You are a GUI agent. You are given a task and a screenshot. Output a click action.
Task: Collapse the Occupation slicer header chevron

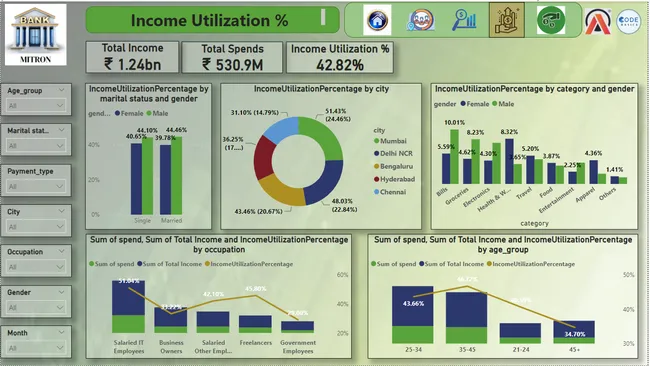pos(61,251)
